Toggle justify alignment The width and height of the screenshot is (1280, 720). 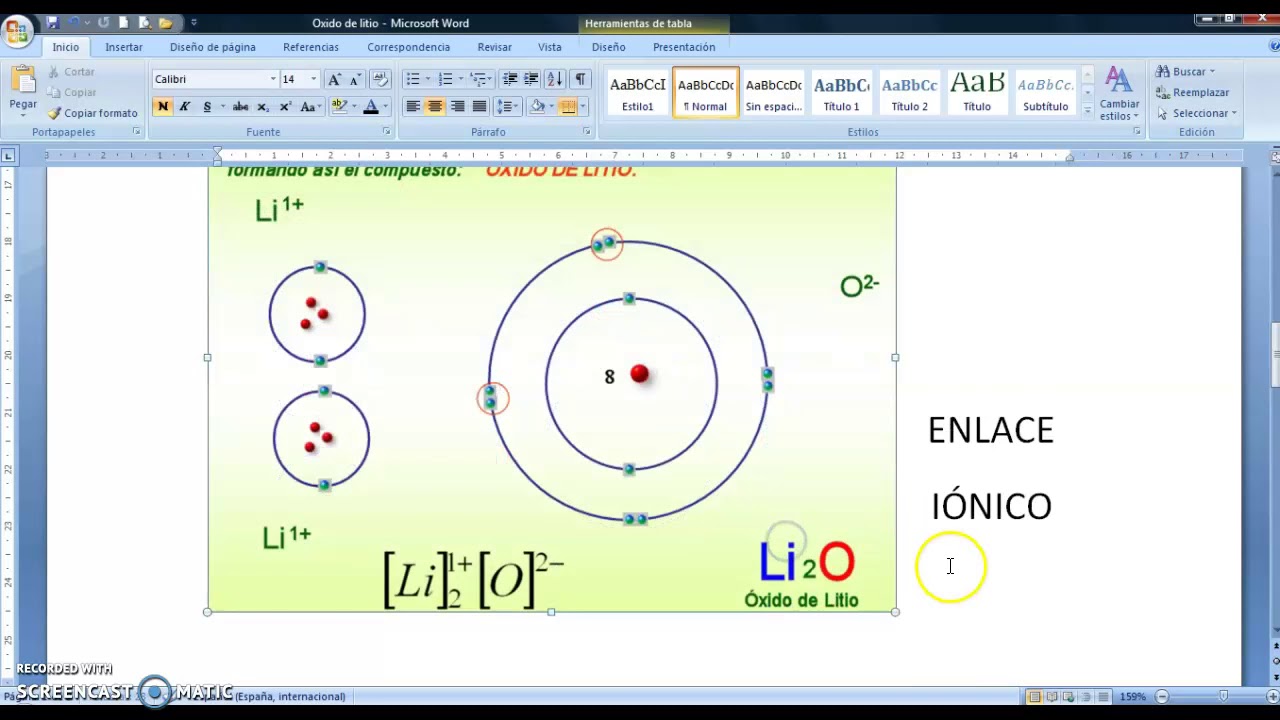point(479,107)
